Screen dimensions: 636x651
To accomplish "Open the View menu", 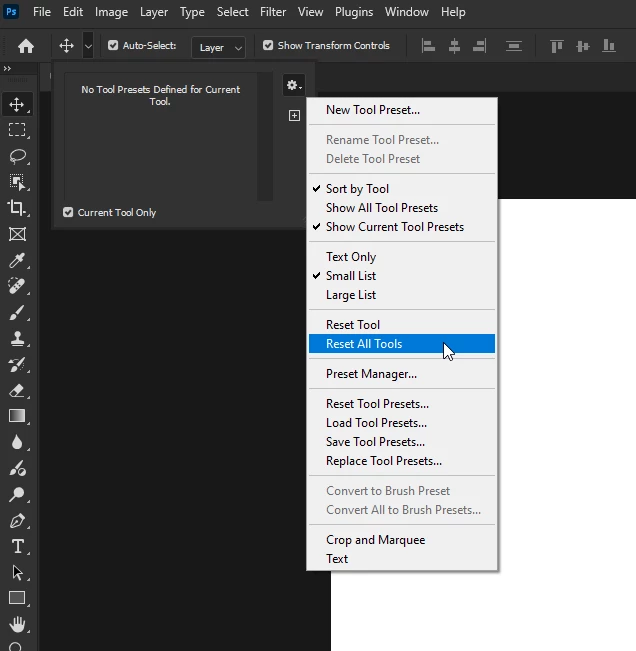I will coord(311,12).
